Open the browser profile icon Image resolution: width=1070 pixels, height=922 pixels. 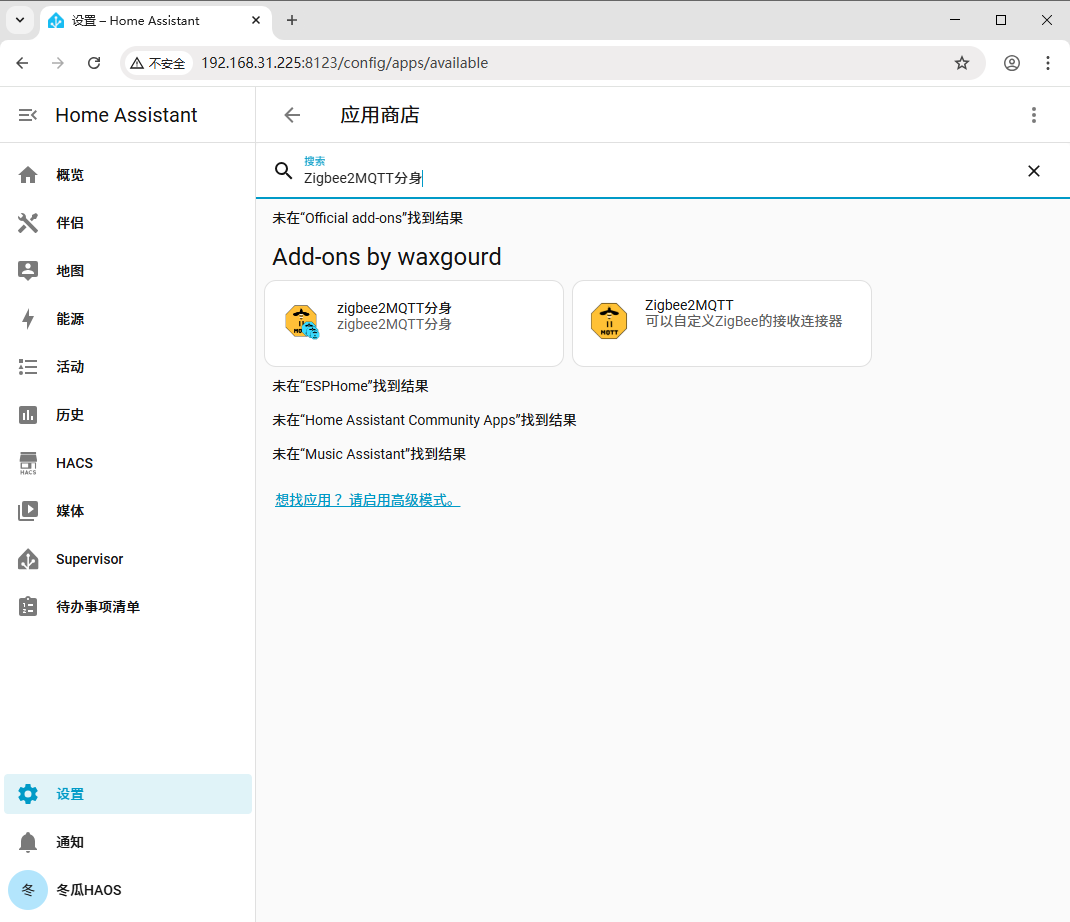[1012, 63]
